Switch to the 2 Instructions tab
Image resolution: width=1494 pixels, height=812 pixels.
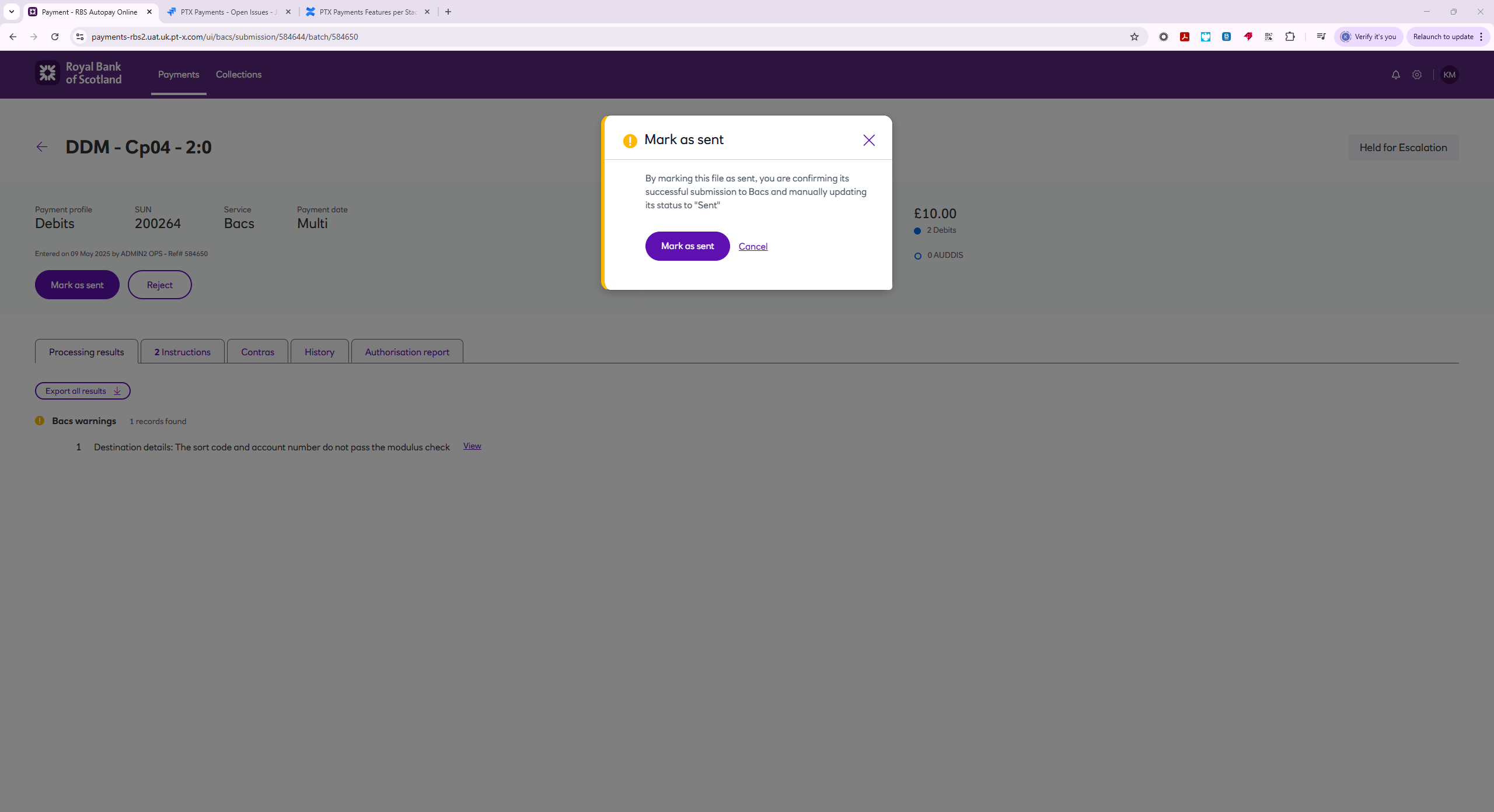[x=182, y=352]
